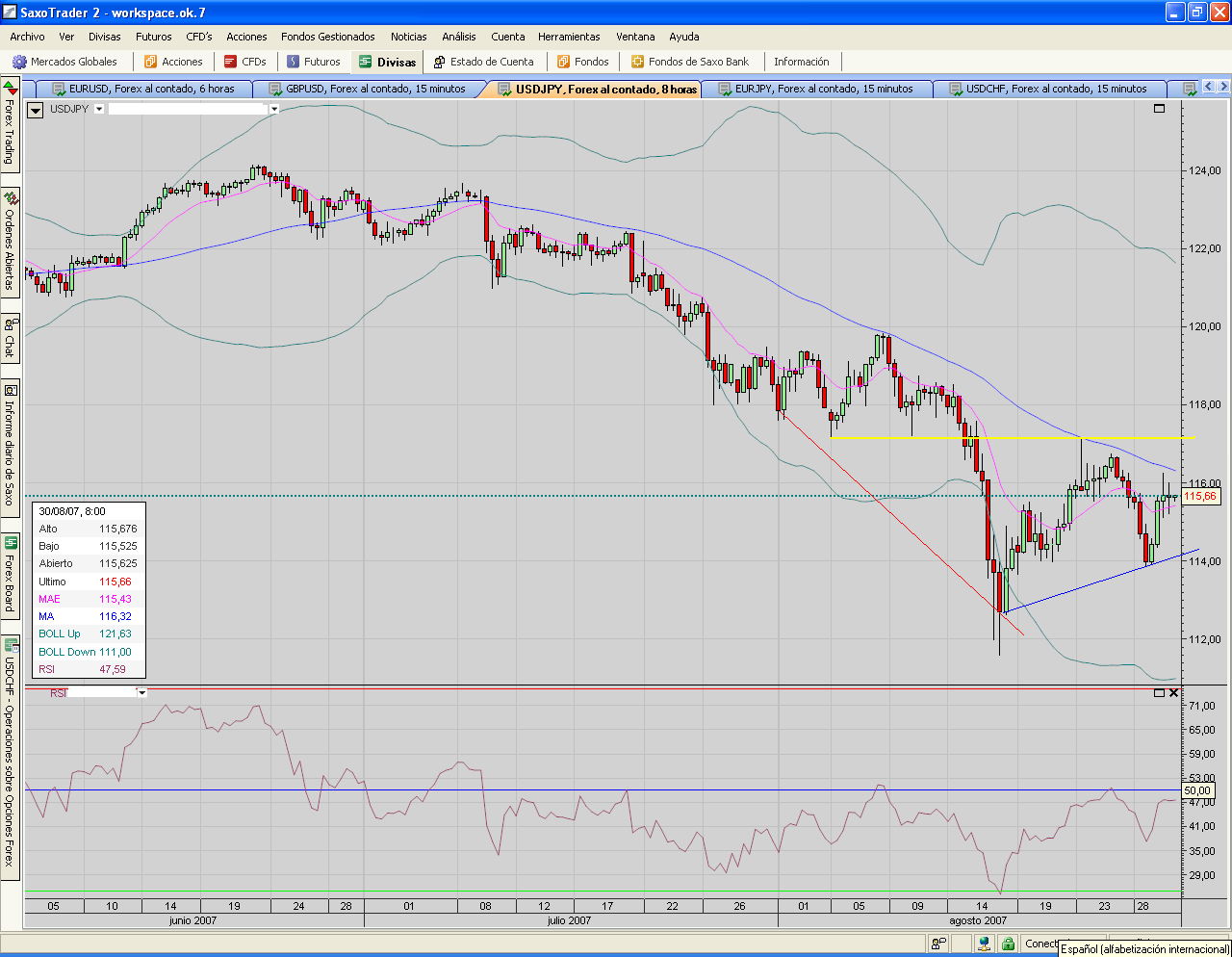Screen dimensions: 1232x957
Task: Open the Ordenes Abiertas side panel
Action: pyautogui.click(x=10, y=244)
